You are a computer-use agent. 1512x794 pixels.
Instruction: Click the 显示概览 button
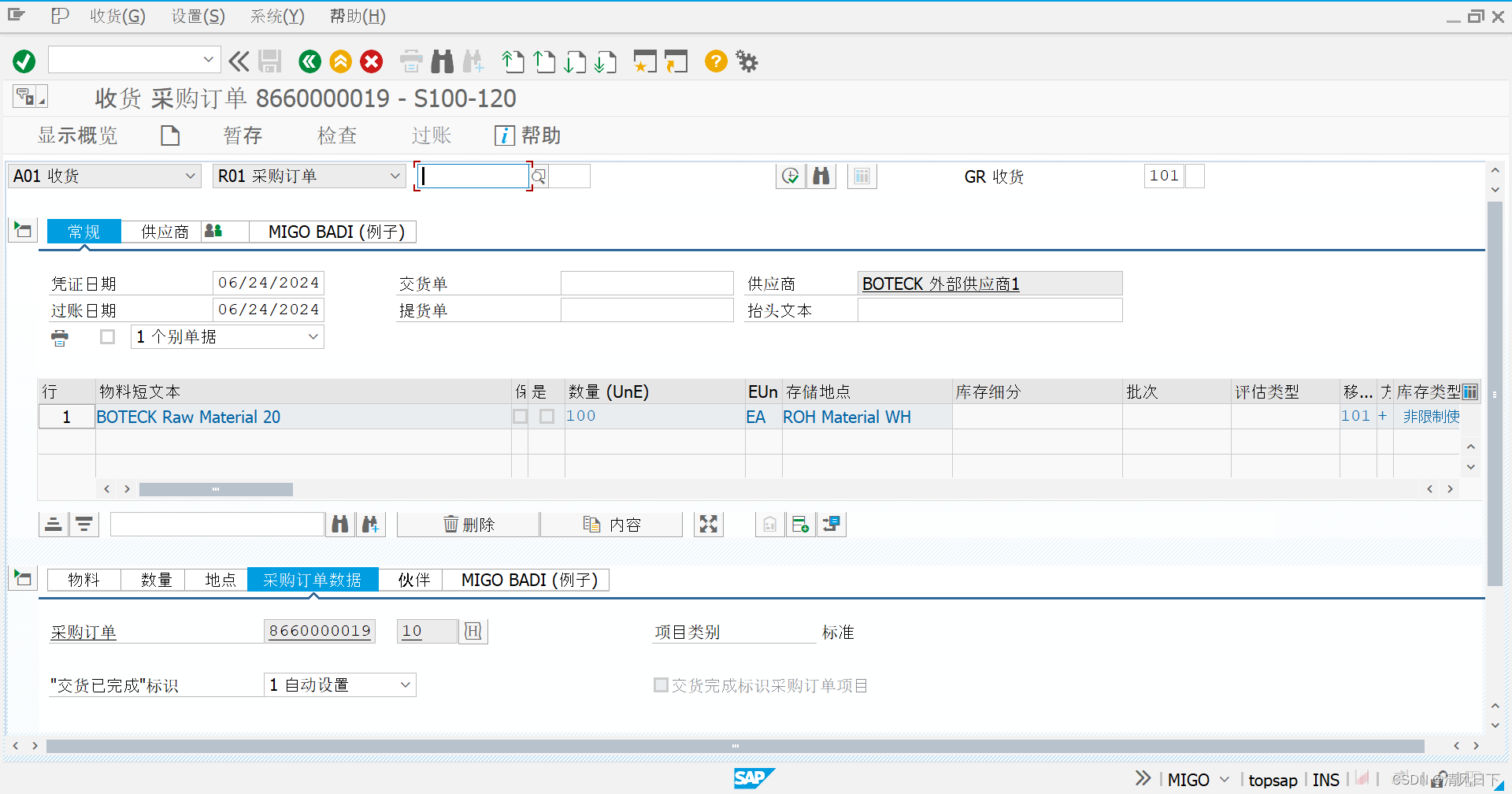point(77,135)
